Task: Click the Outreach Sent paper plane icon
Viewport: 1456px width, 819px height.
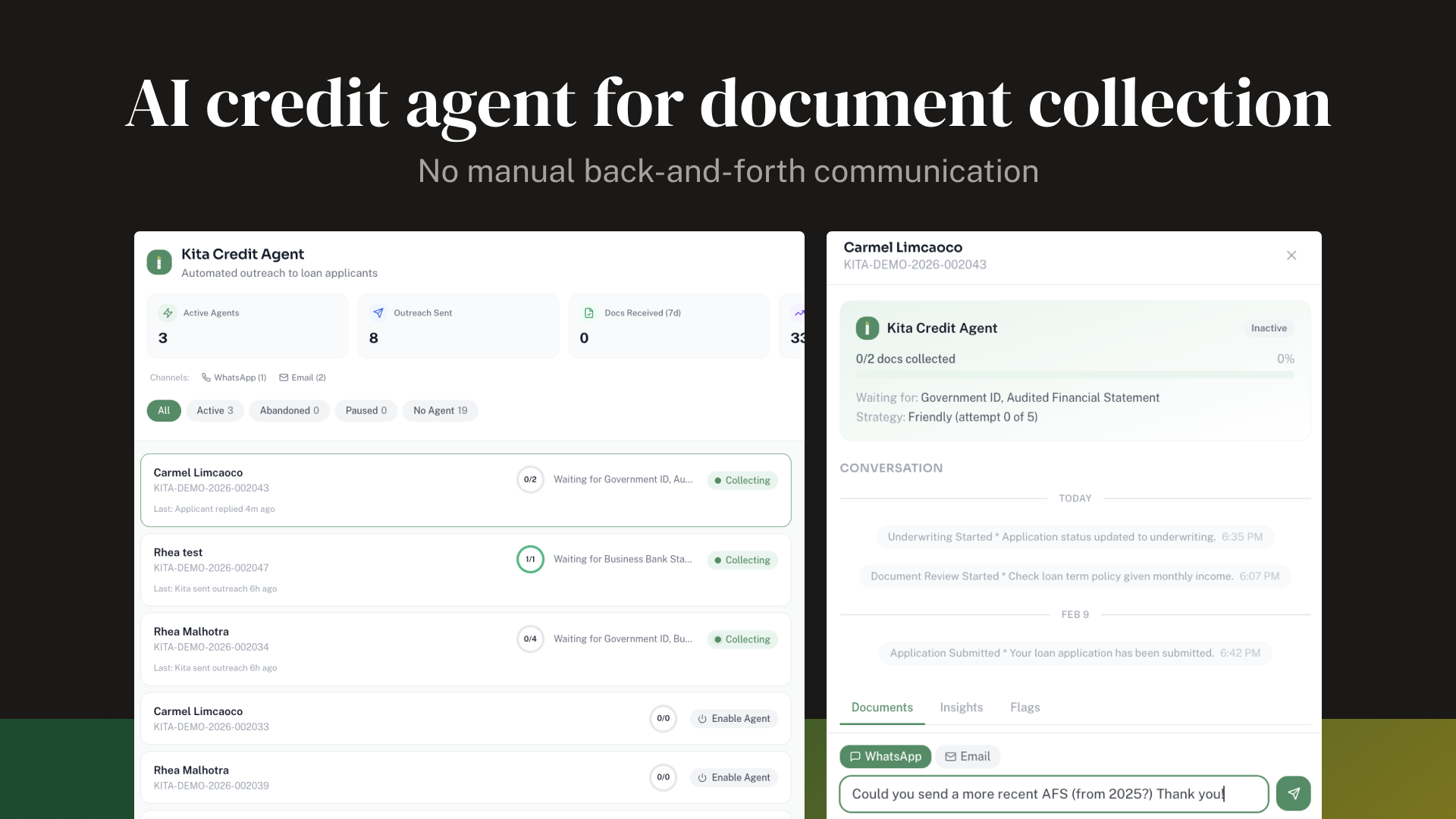Action: [x=378, y=312]
